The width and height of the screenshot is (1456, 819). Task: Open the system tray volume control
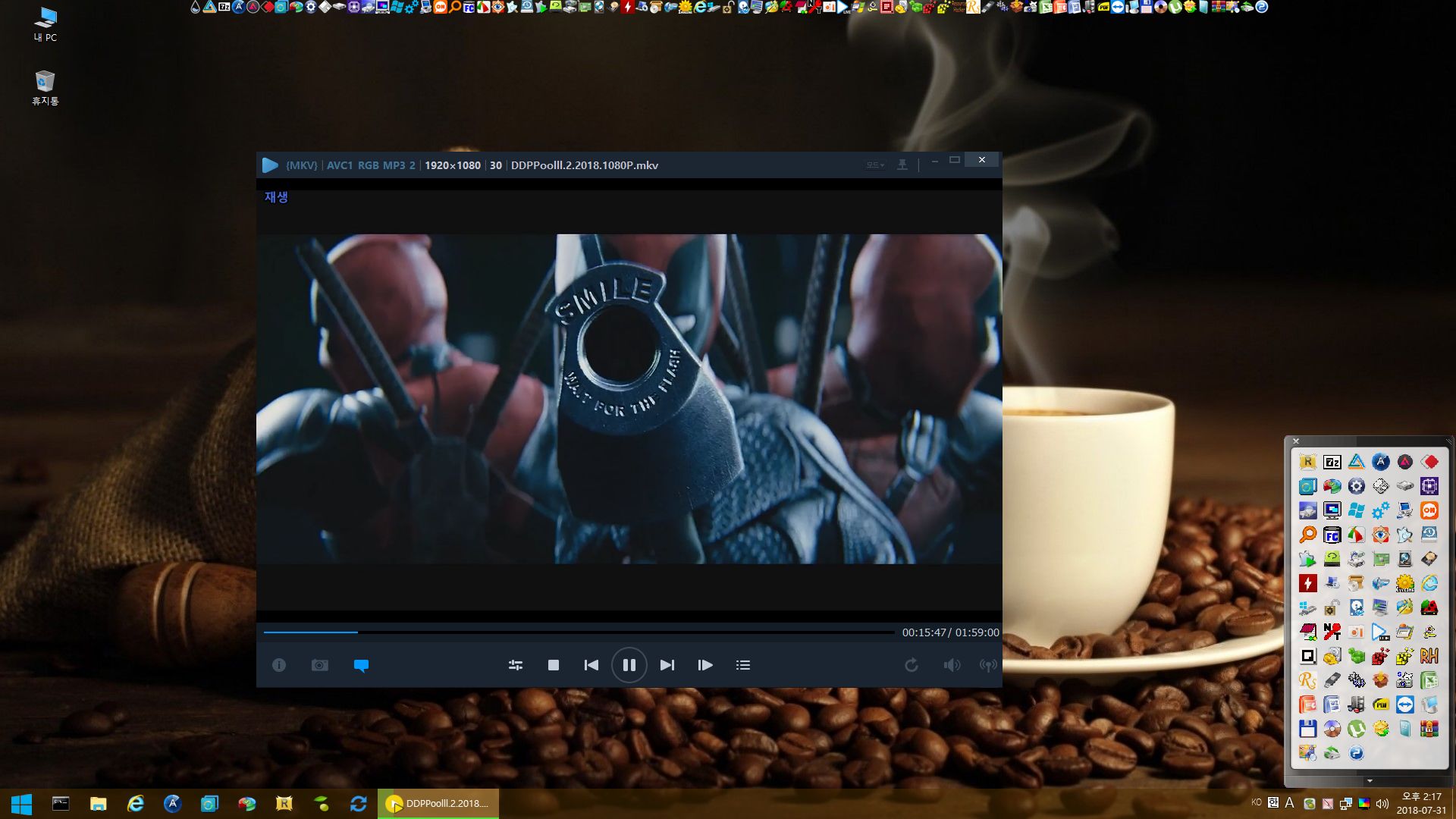(1382, 804)
